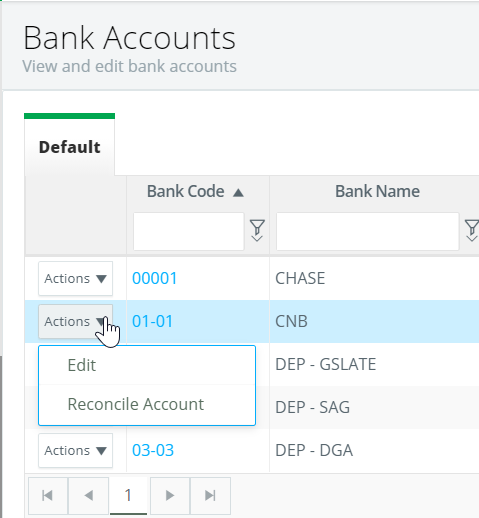
Task: Go to the previous page arrow
Action: (x=89, y=496)
